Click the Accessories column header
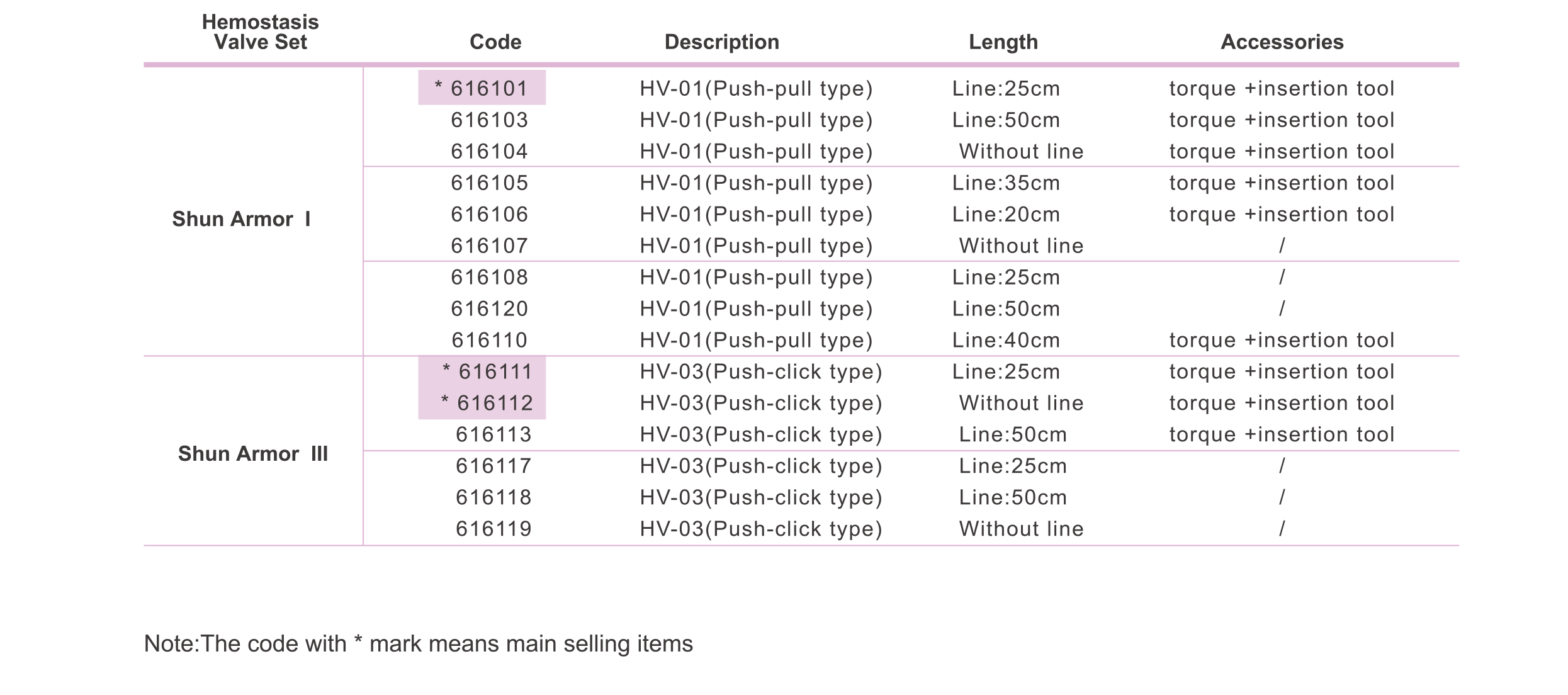 [1282, 42]
